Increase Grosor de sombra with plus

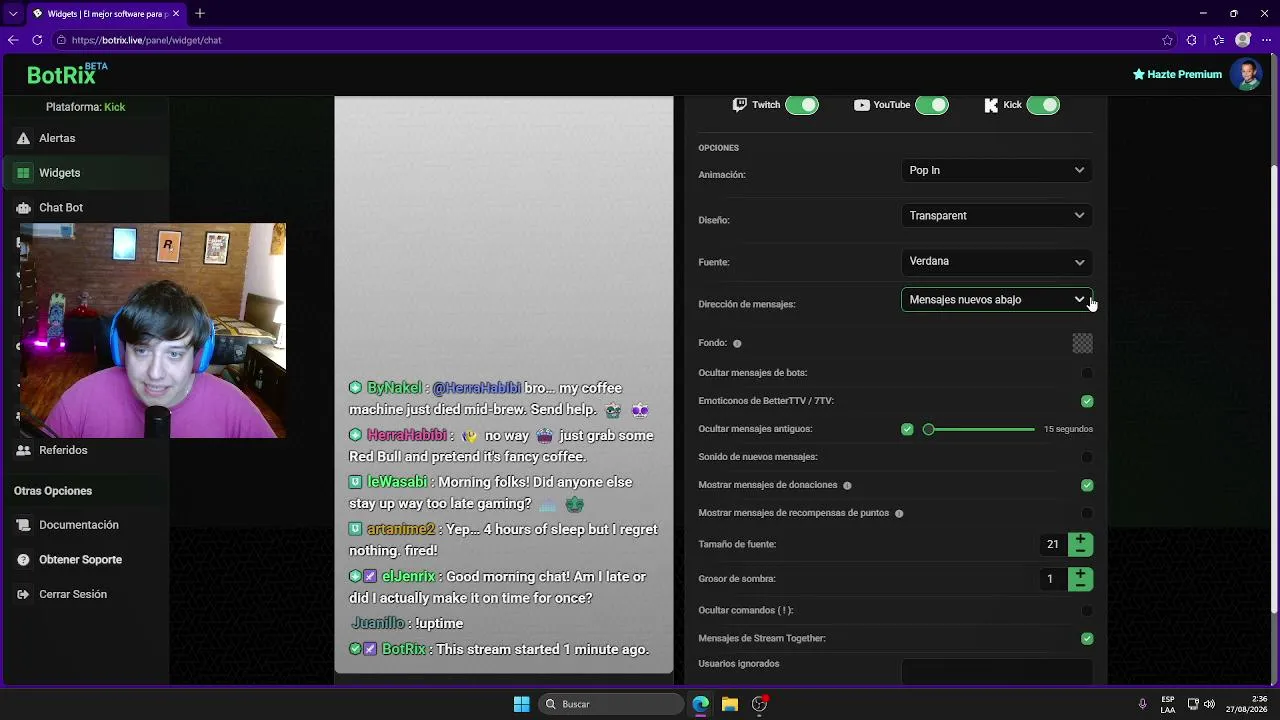click(1080, 573)
